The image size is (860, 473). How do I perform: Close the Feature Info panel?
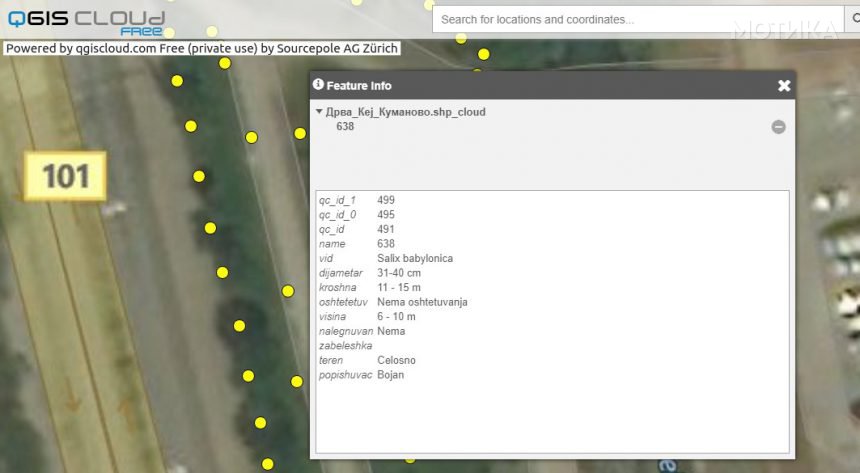(x=784, y=86)
